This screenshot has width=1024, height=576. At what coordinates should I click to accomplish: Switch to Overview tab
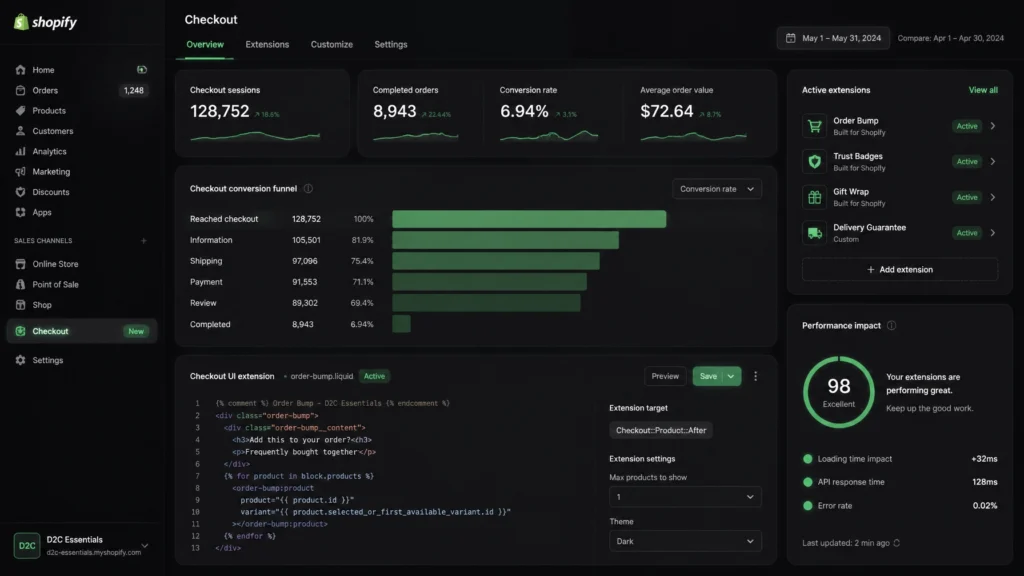pos(205,44)
